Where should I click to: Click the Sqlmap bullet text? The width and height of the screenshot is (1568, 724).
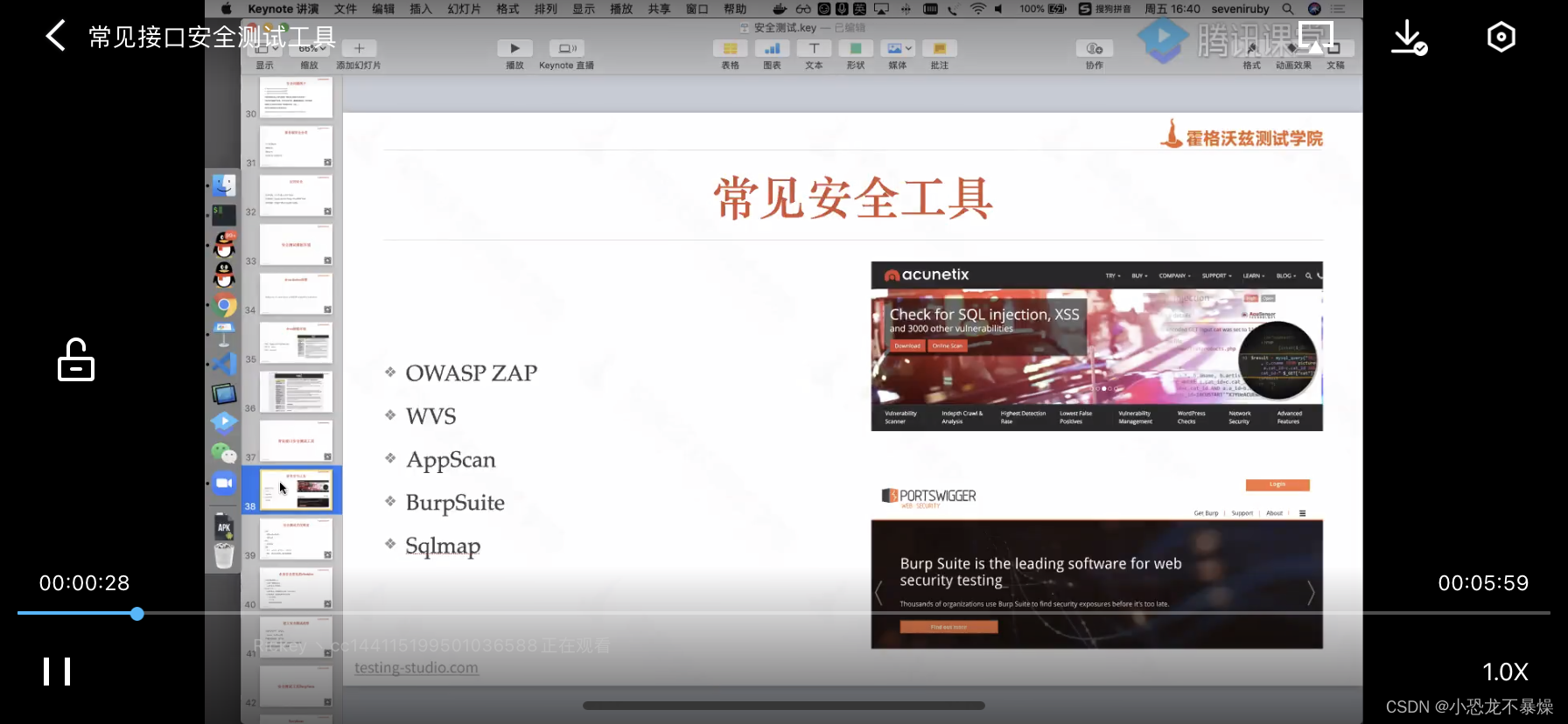click(x=443, y=546)
